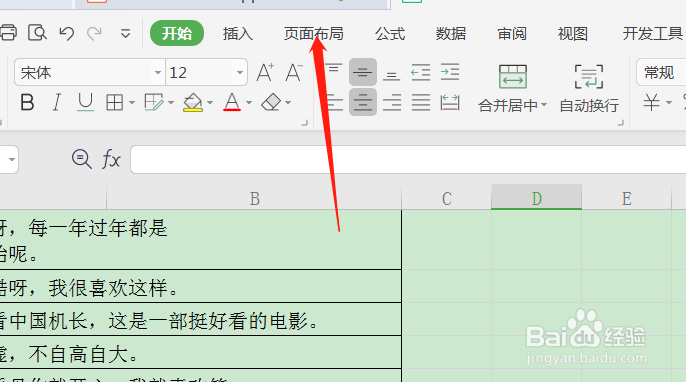Select column D header
The width and height of the screenshot is (686, 382).
537,198
